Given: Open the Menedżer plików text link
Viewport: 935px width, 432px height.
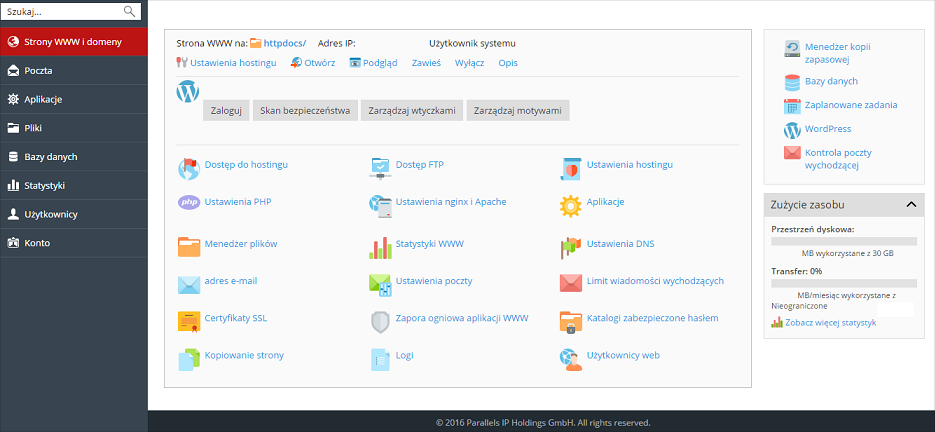Looking at the screenshot, I should pos(241,243).
